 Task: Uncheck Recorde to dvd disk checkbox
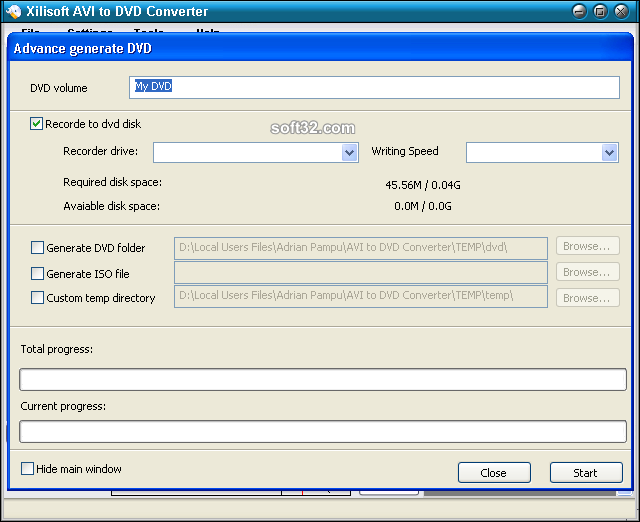coord(36,124)
